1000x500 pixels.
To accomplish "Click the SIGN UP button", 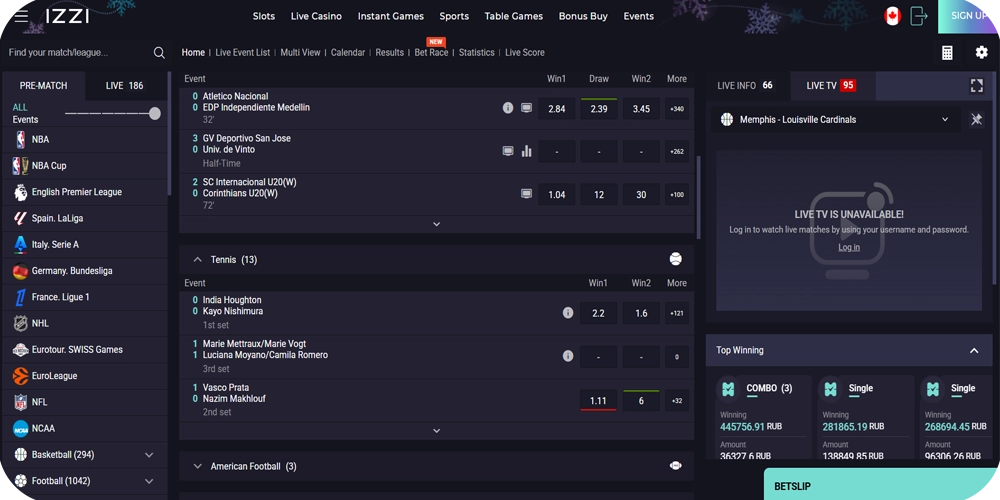I will point(969,16).
